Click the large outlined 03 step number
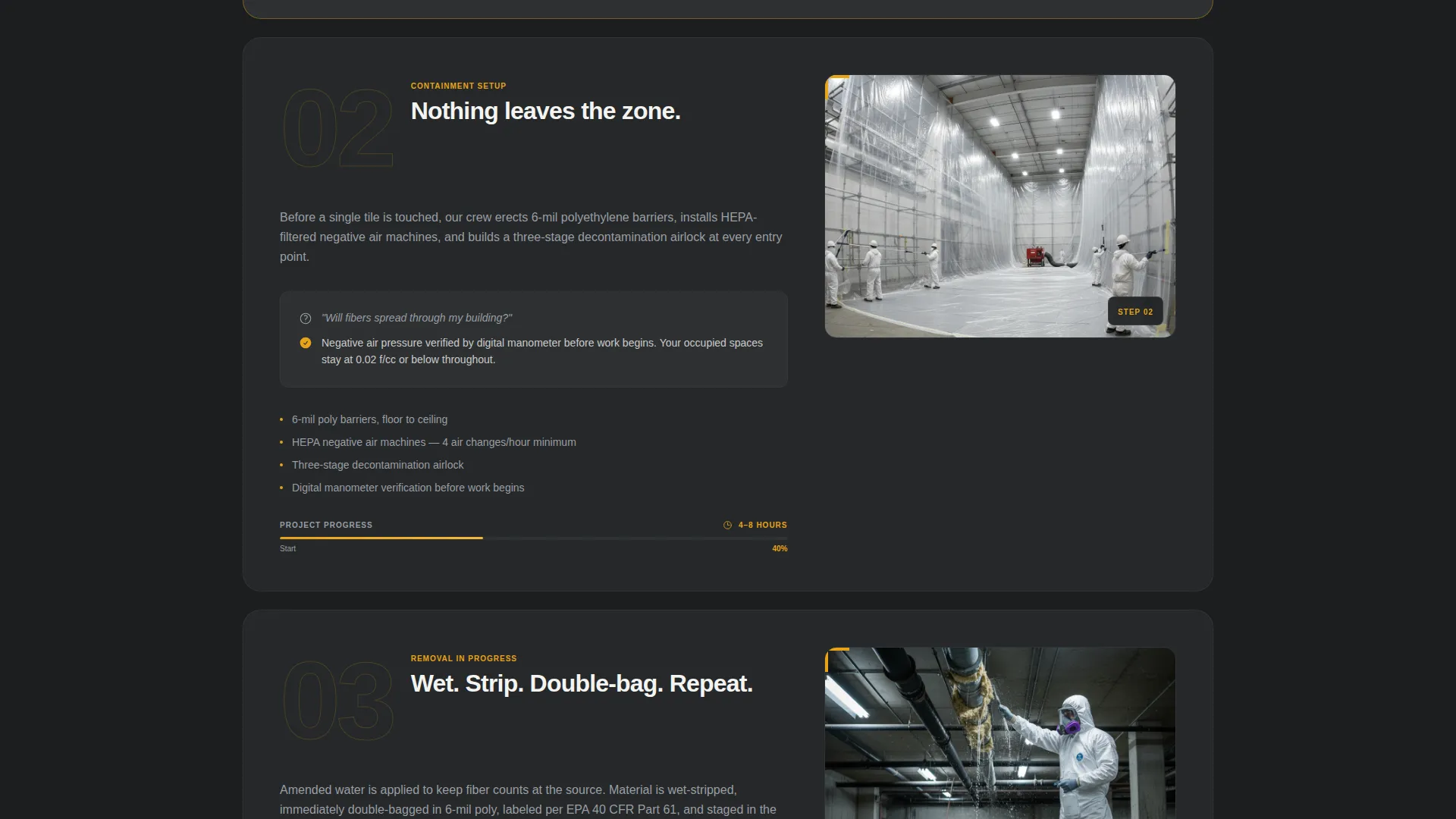 tap(338, 701)
